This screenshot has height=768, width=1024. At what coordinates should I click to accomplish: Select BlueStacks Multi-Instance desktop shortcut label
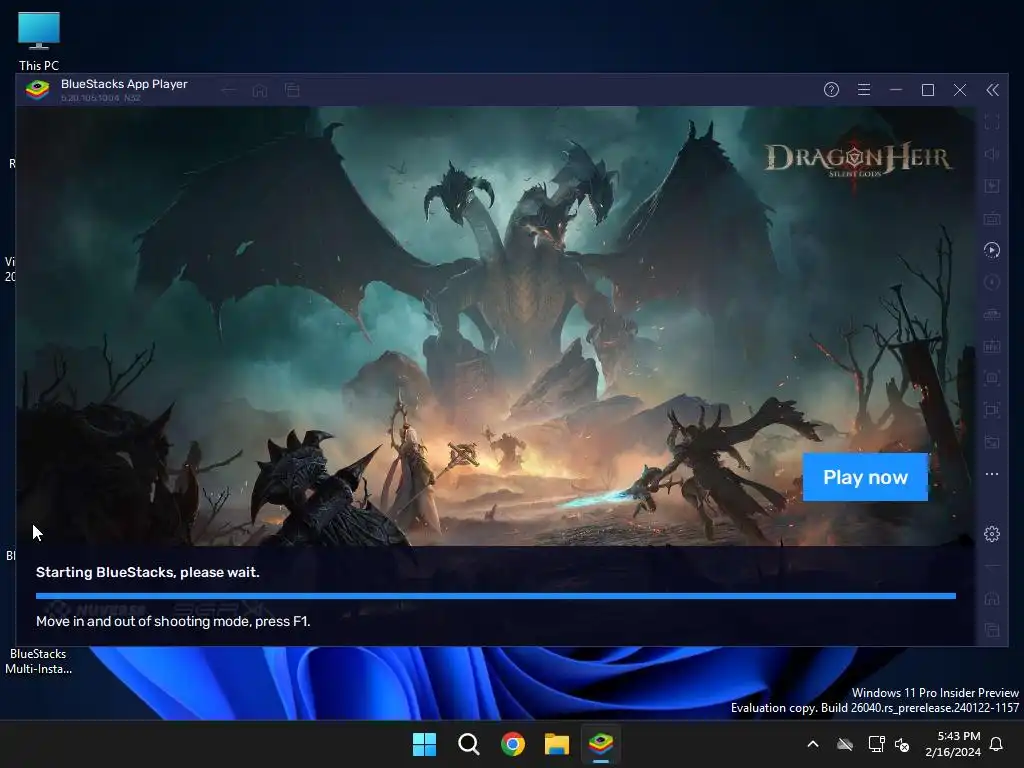[38, 661]
